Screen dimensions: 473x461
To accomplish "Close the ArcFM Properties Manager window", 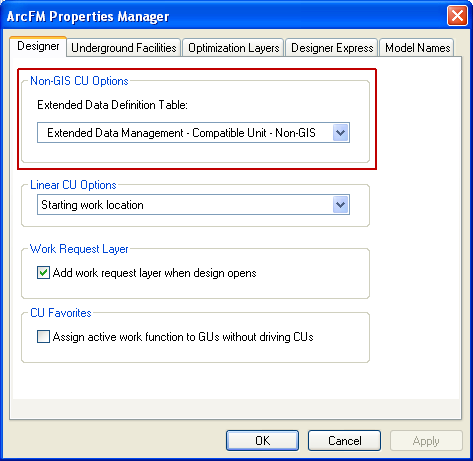I will (457, 16).
